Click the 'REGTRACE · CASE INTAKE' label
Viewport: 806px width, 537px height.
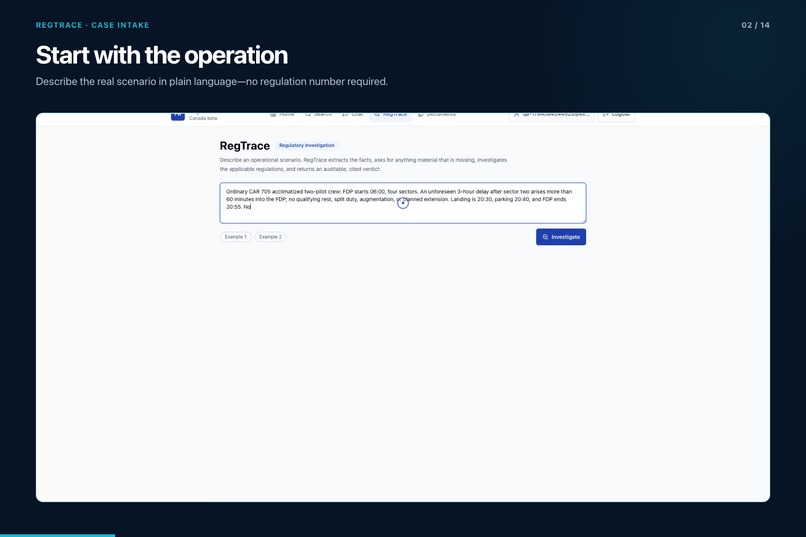(93, 25)
